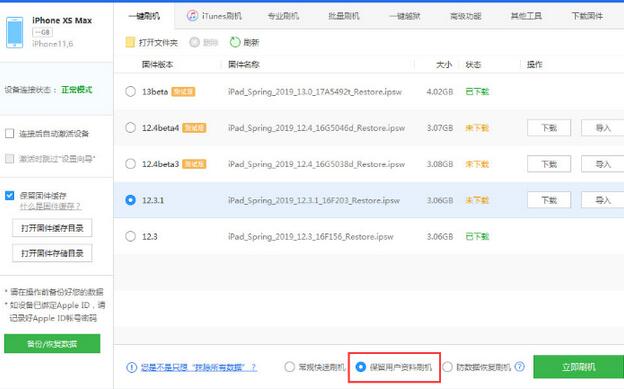Image resolution: width=624 pixels, height=389 pixels.
Task: Open the 其他工具 tab
Action: tap(526, 16)
